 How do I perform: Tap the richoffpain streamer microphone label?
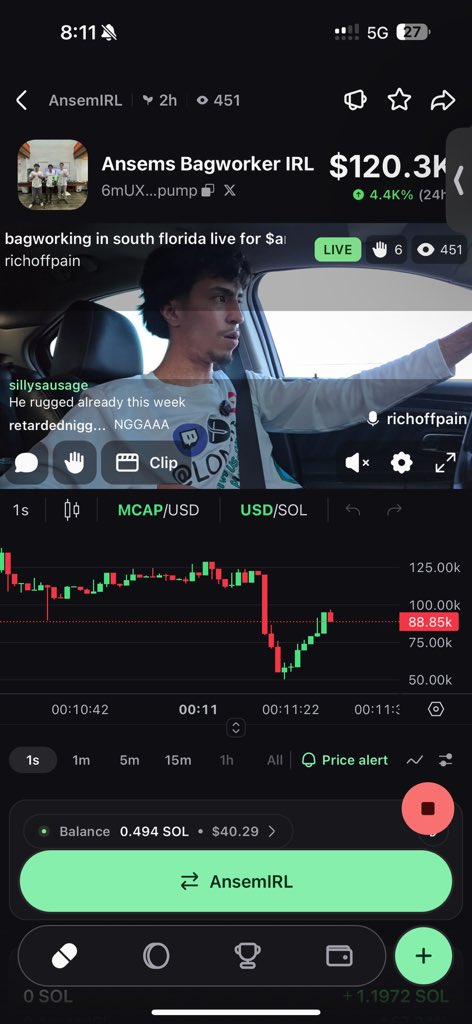pyautogui.click(x=417, y=419)
